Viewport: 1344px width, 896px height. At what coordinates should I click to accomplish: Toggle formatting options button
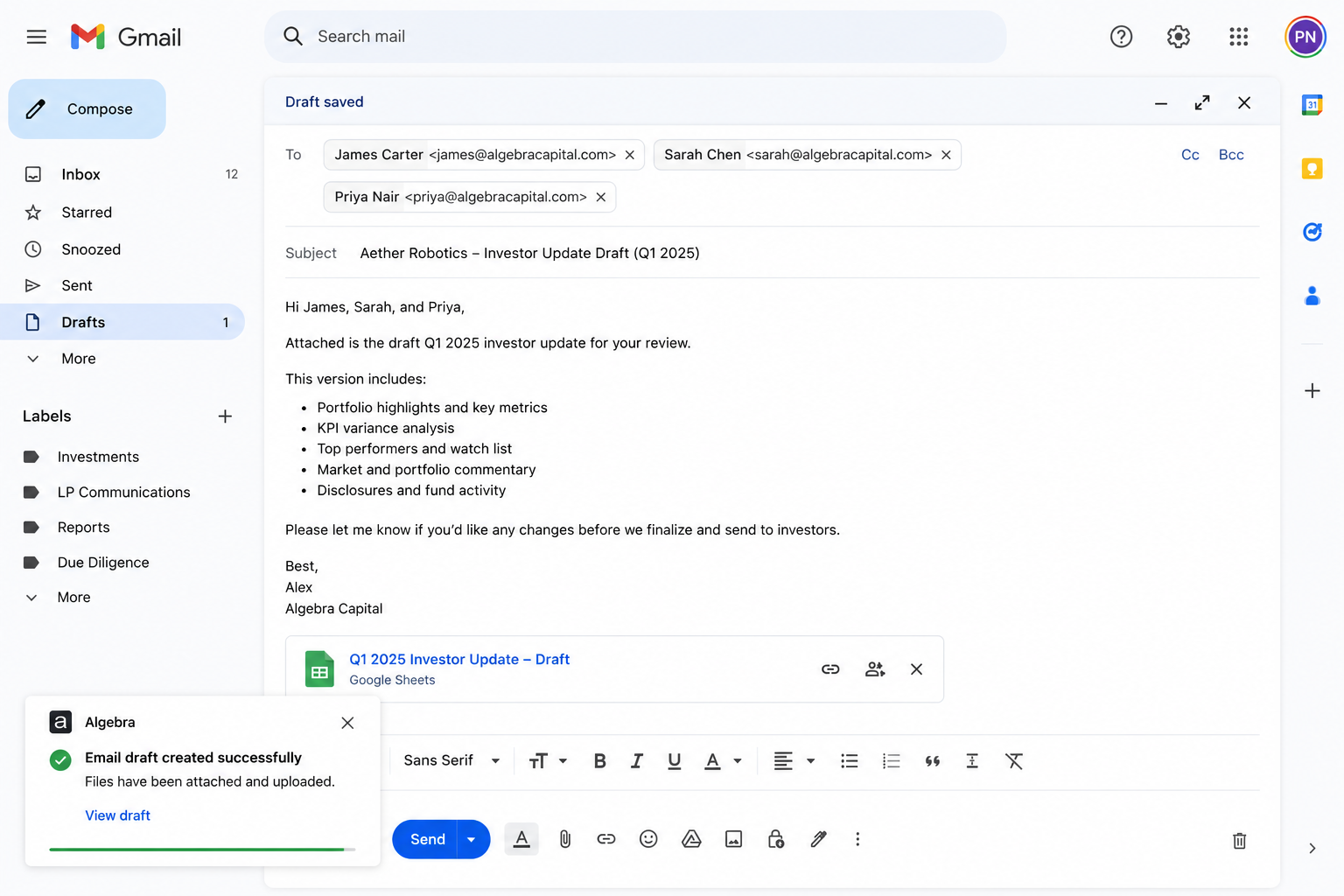521,839
